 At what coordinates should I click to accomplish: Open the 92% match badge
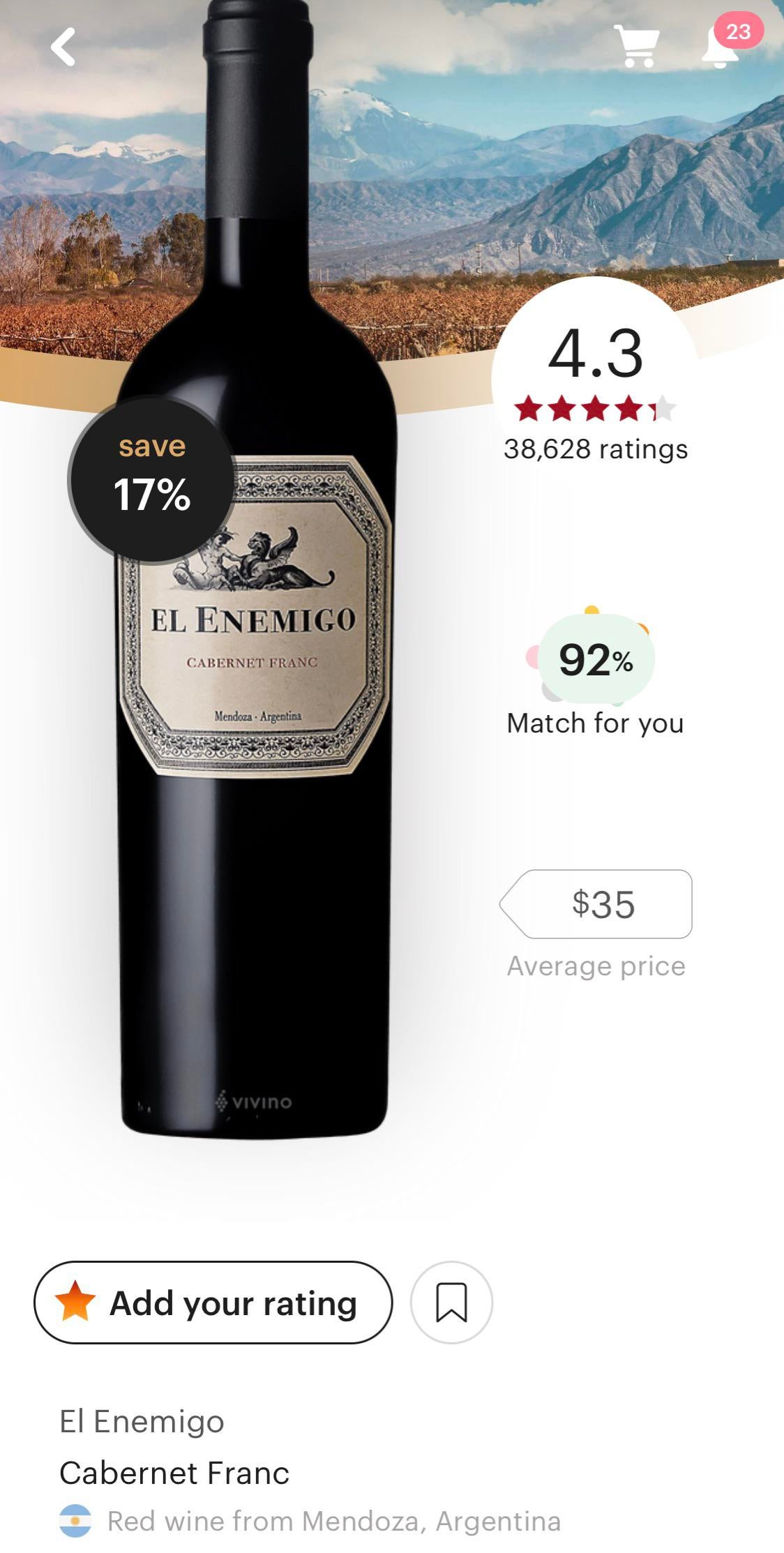(x=596, y=659)
